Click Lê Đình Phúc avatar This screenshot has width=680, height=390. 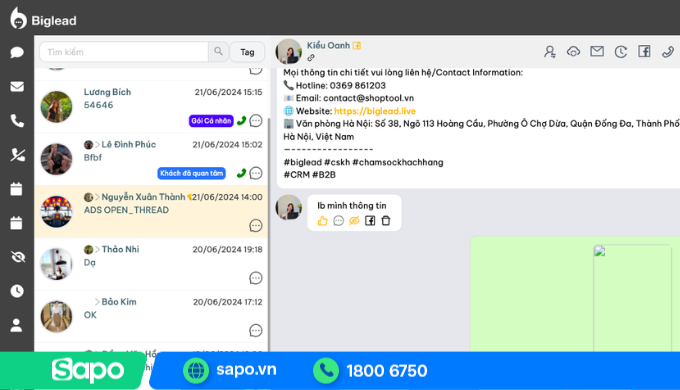pyautogui.click(x=56, y=159)
